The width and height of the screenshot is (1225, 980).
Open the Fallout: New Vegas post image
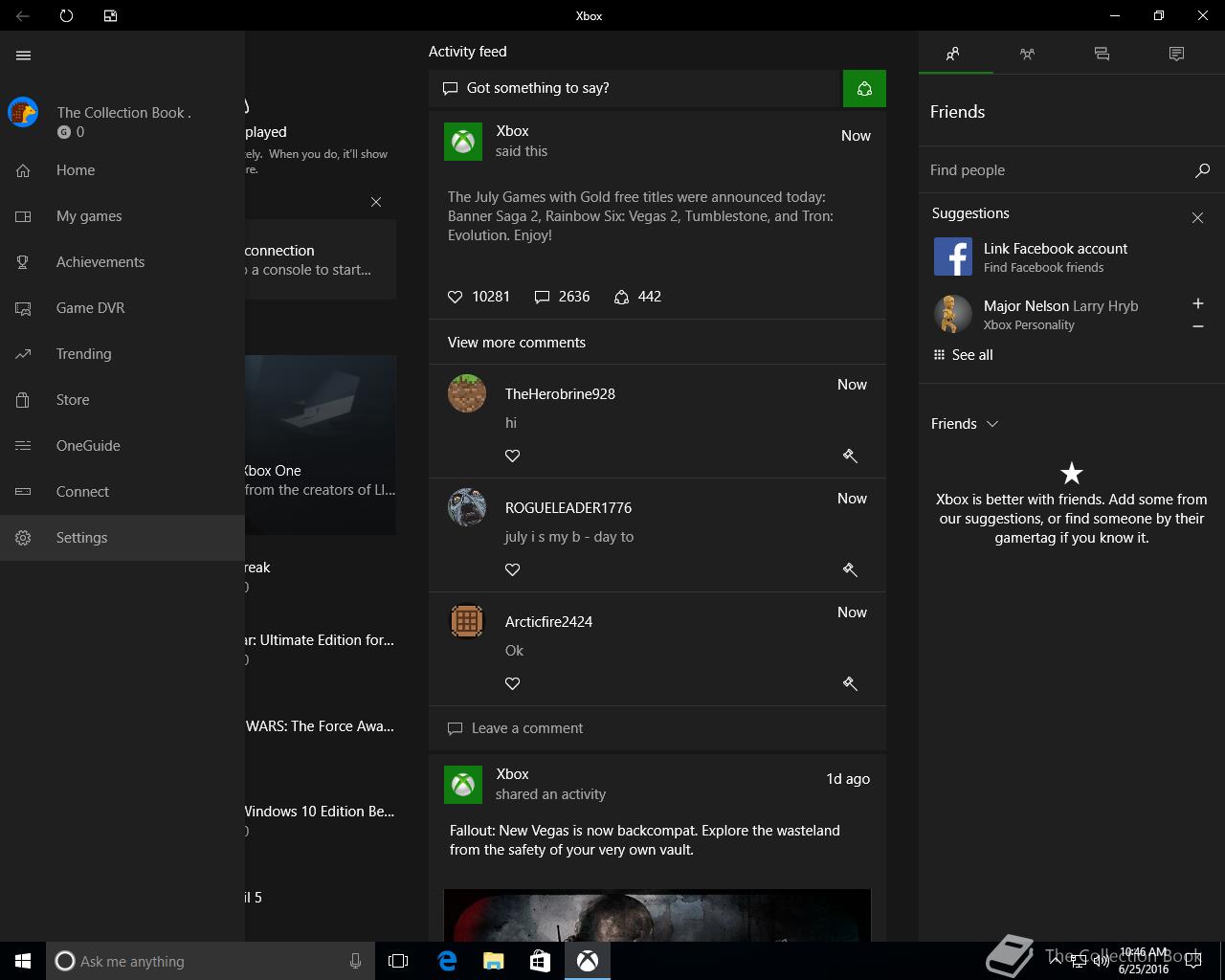coord(657,915)
